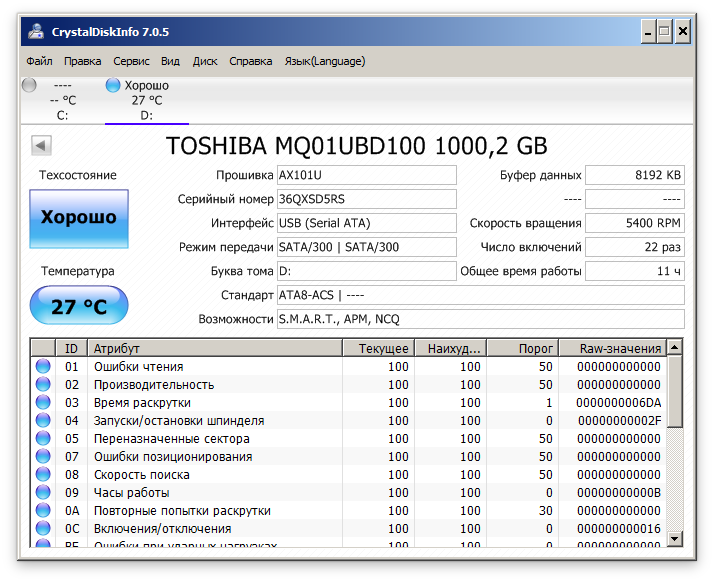Viewport: 714px width, 582px height.
Task: Click the Стандарт field ATA8-ACS
Action: (480, 295)
